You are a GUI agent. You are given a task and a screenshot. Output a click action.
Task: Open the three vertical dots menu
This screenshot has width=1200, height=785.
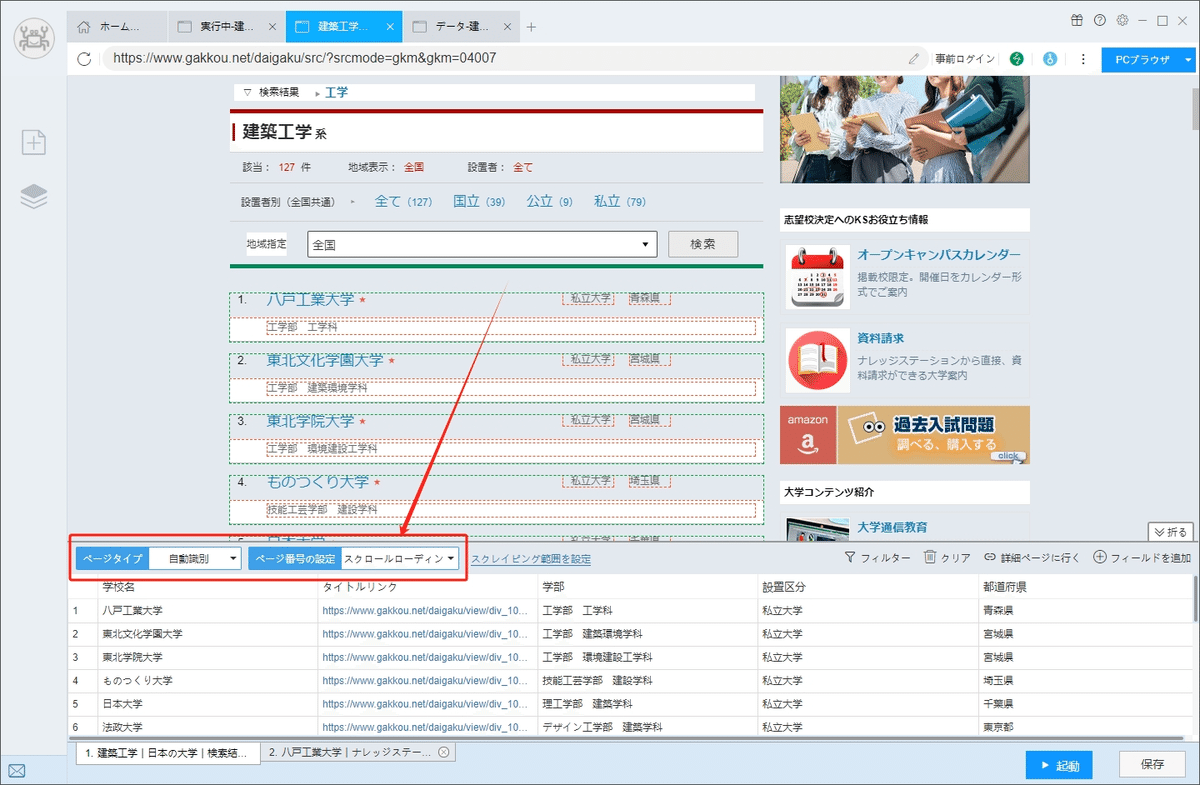tap(1081, 59)
